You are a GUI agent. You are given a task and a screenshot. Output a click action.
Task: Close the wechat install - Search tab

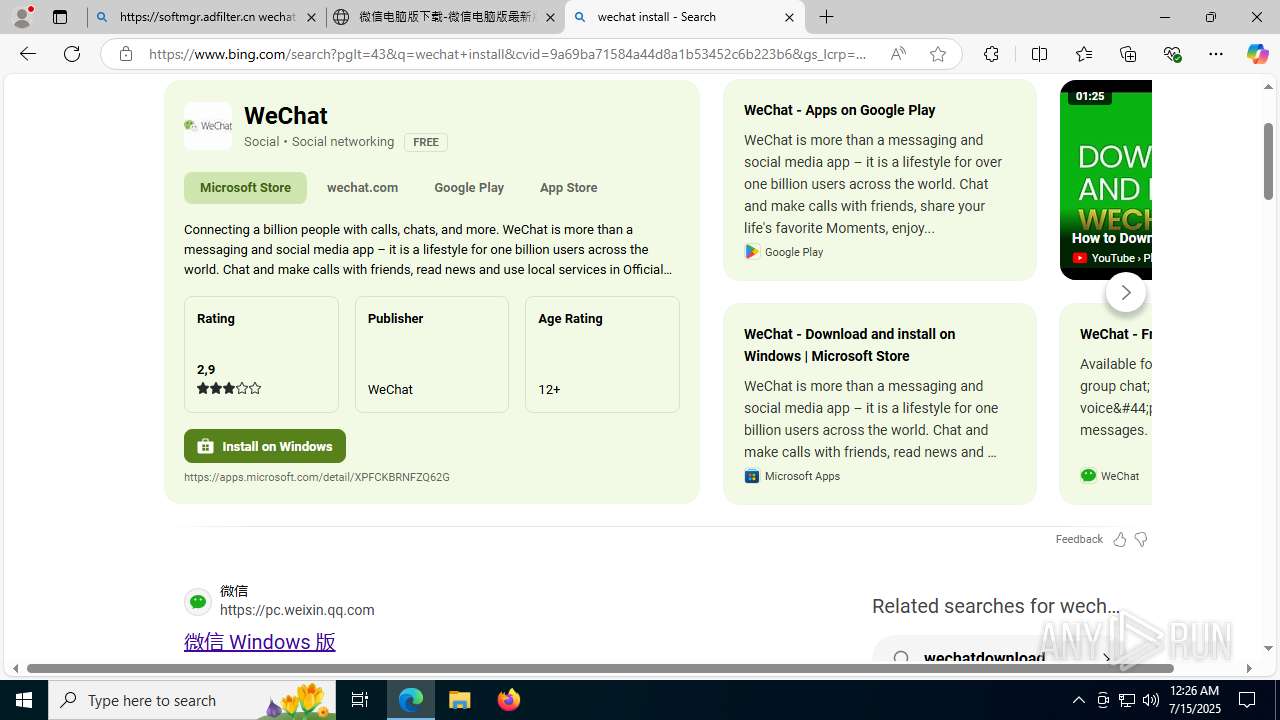(x=789, y=17)
